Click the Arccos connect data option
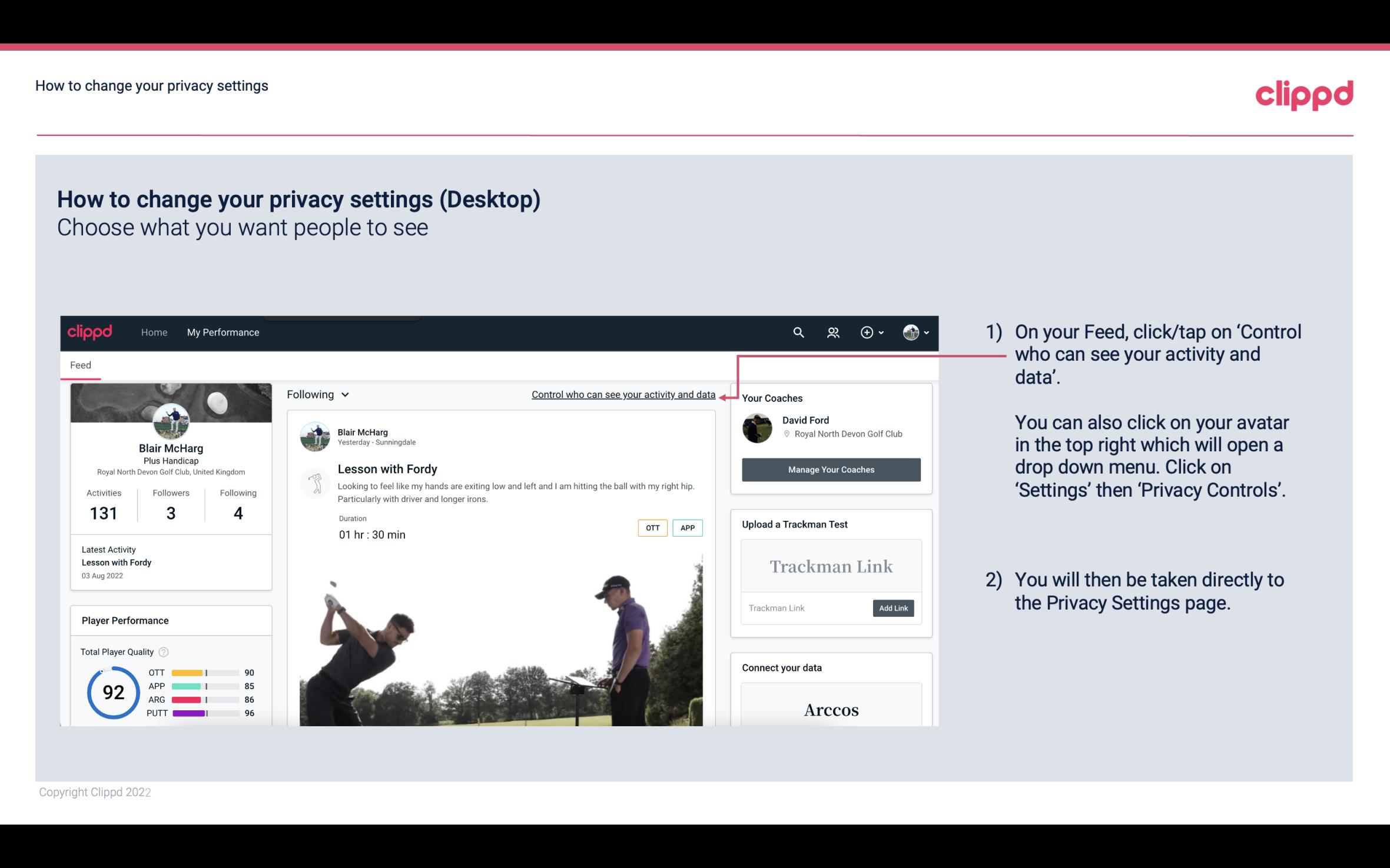The width and height of the screenshot is (1390, 868). coord(830,709)
